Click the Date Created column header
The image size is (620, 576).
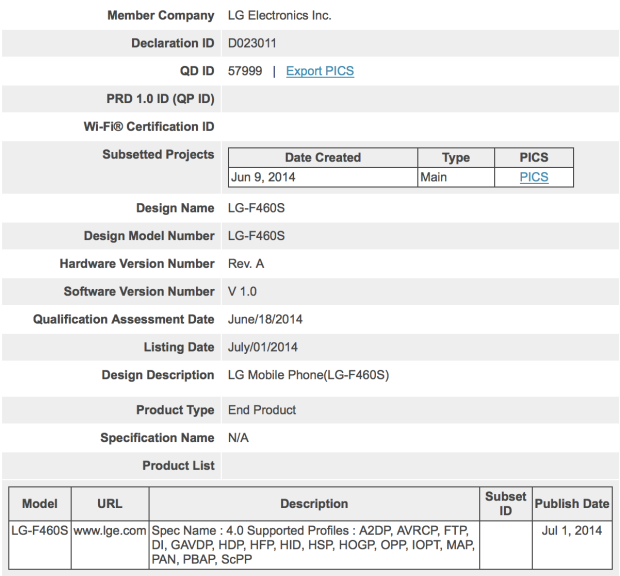tap(323, 157)
